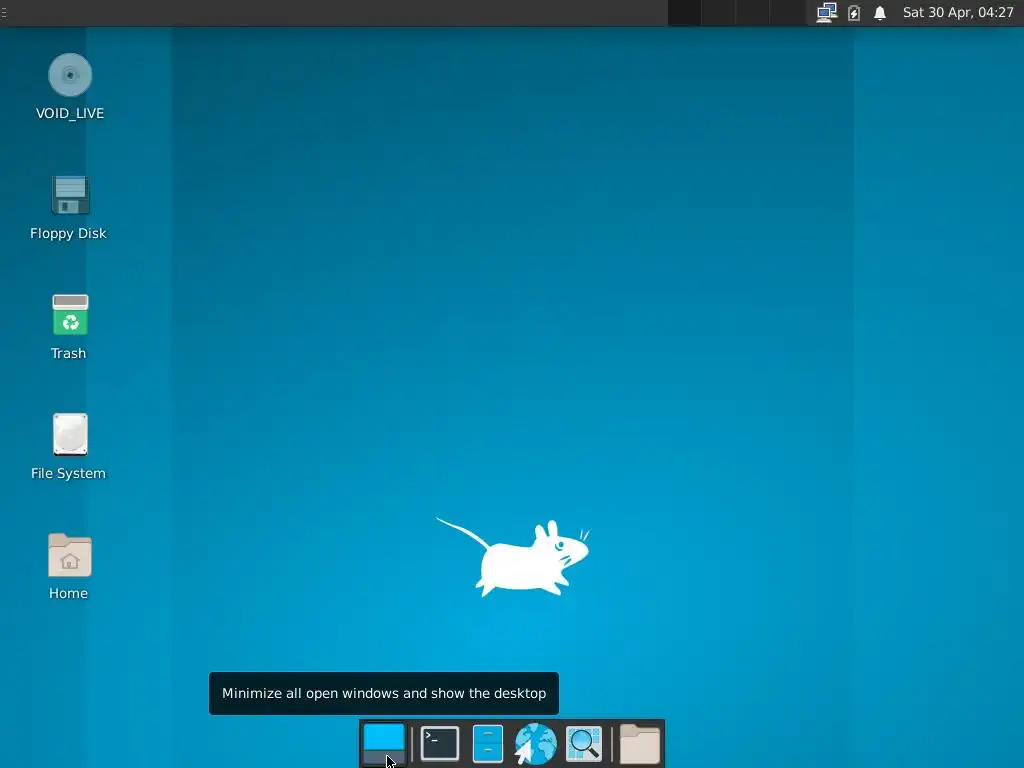1024x768 pixels.
Task: Select the VOID_LIVE disc desktop icon
Action: [70, 75]
